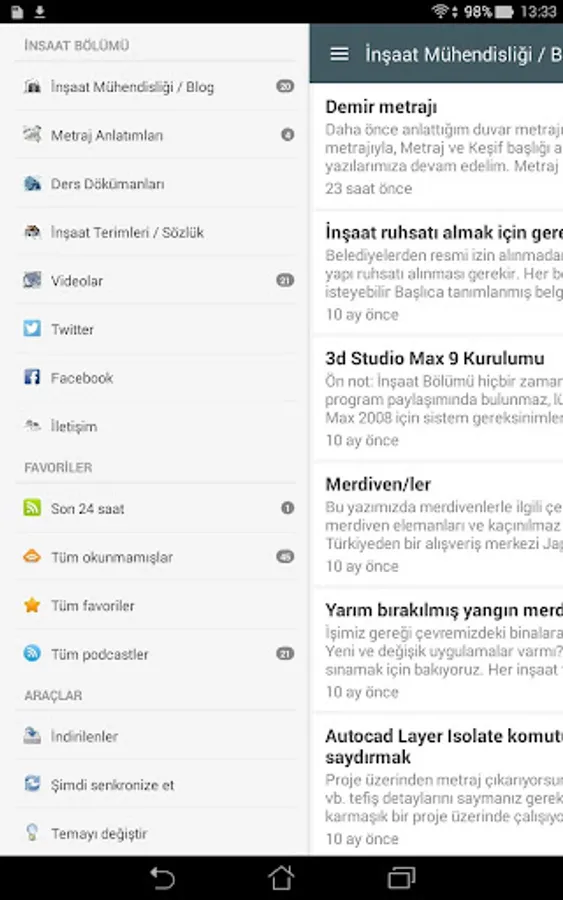
Task: Show Tüm podcastler list
Action: tap(158, 654)
